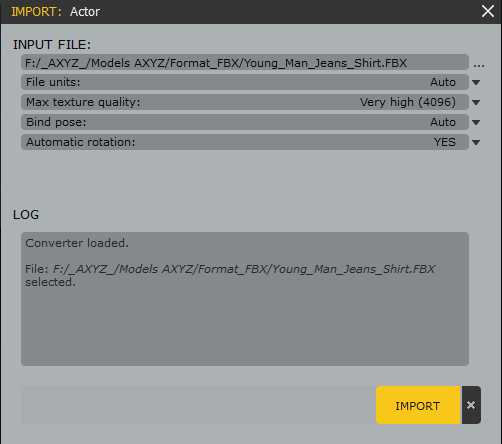Expand Max texture quality dropdown arrow

pos(476,102)
